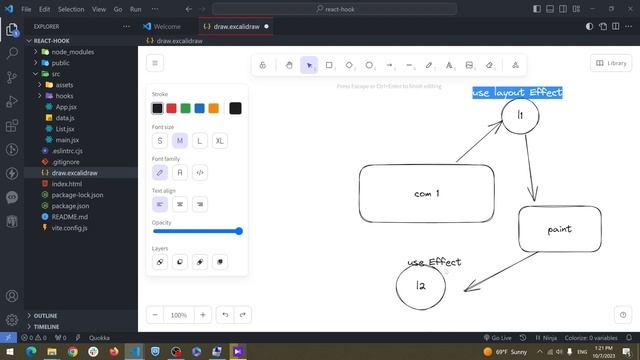Open the Extensions view

12,125
